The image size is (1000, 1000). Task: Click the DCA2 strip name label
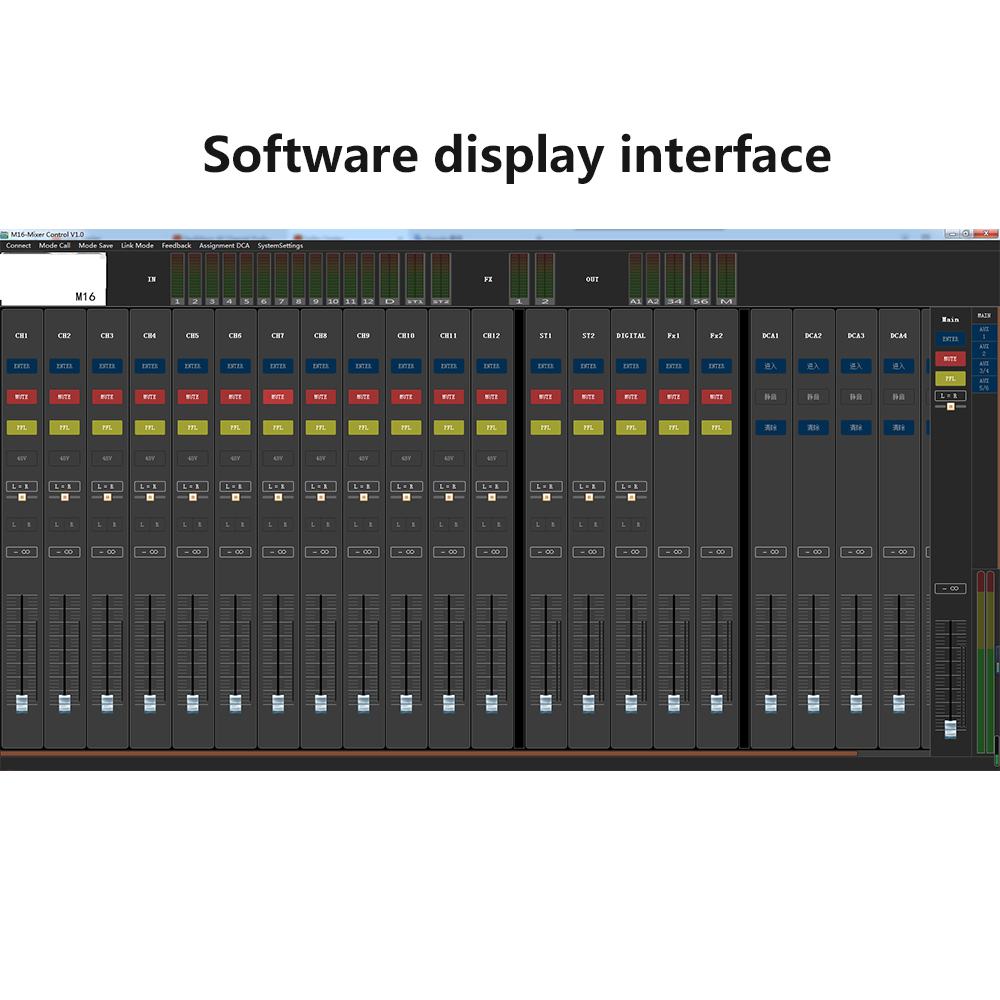(813, 335)
